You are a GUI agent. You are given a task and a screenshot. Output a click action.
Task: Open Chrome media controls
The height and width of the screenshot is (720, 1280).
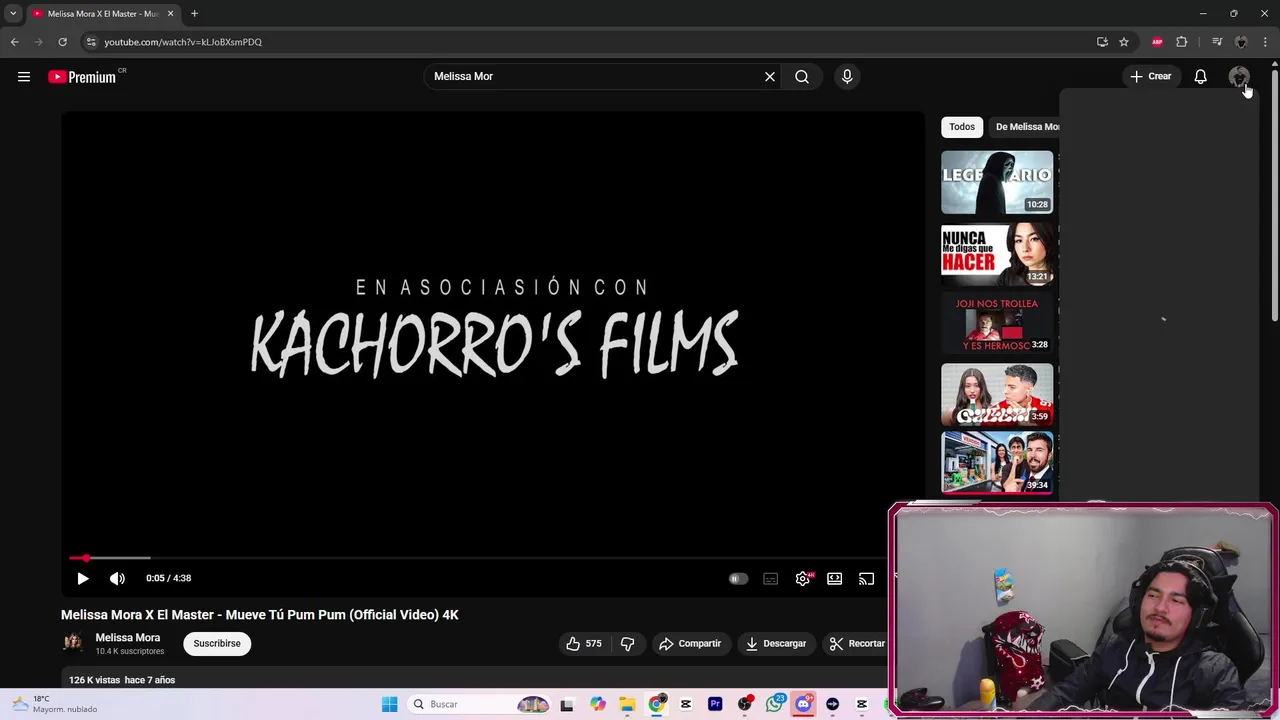[x=1217, y=42]
